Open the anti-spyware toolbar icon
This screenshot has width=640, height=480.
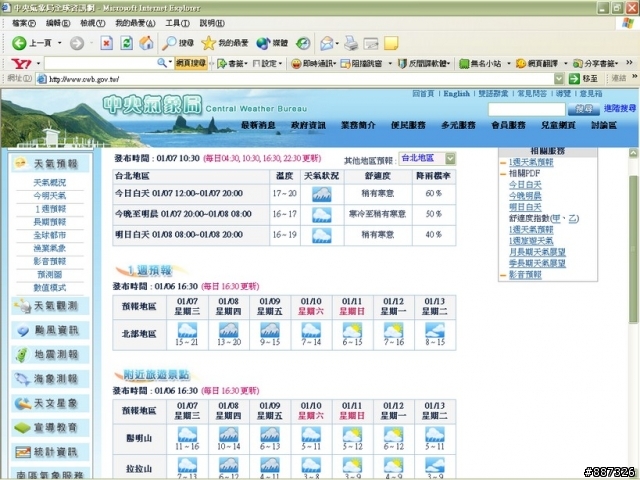(402, 63)
